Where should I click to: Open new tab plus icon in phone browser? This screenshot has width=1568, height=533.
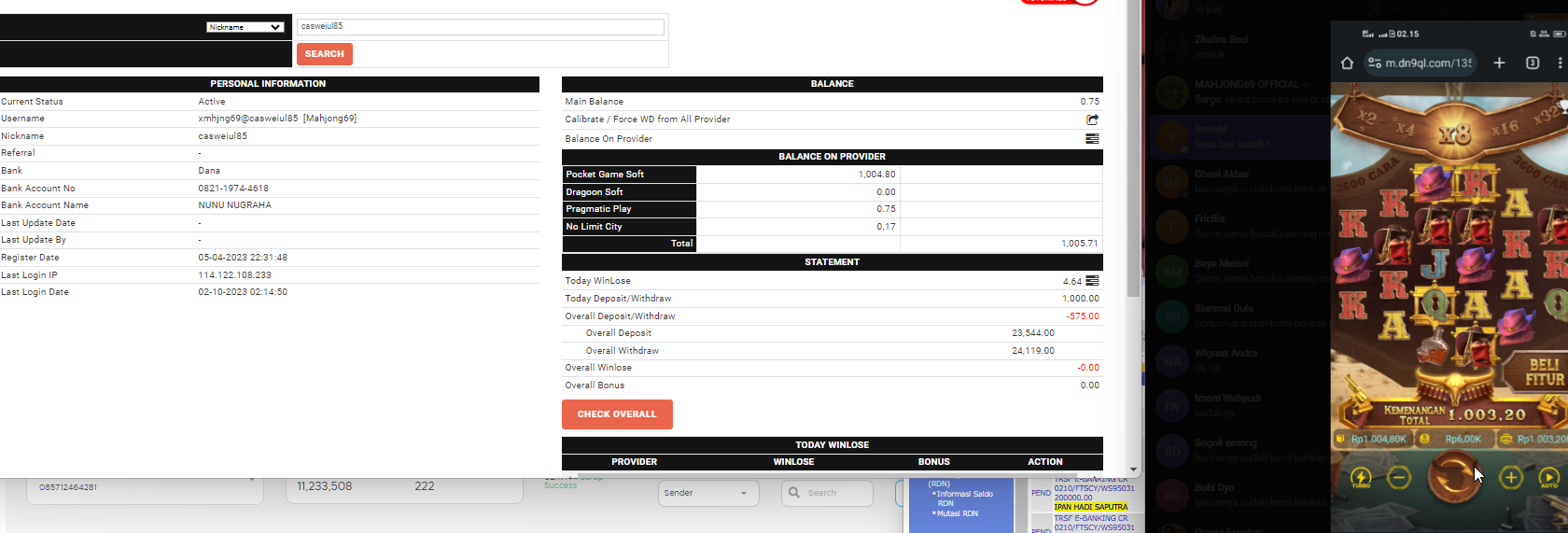1499,63
